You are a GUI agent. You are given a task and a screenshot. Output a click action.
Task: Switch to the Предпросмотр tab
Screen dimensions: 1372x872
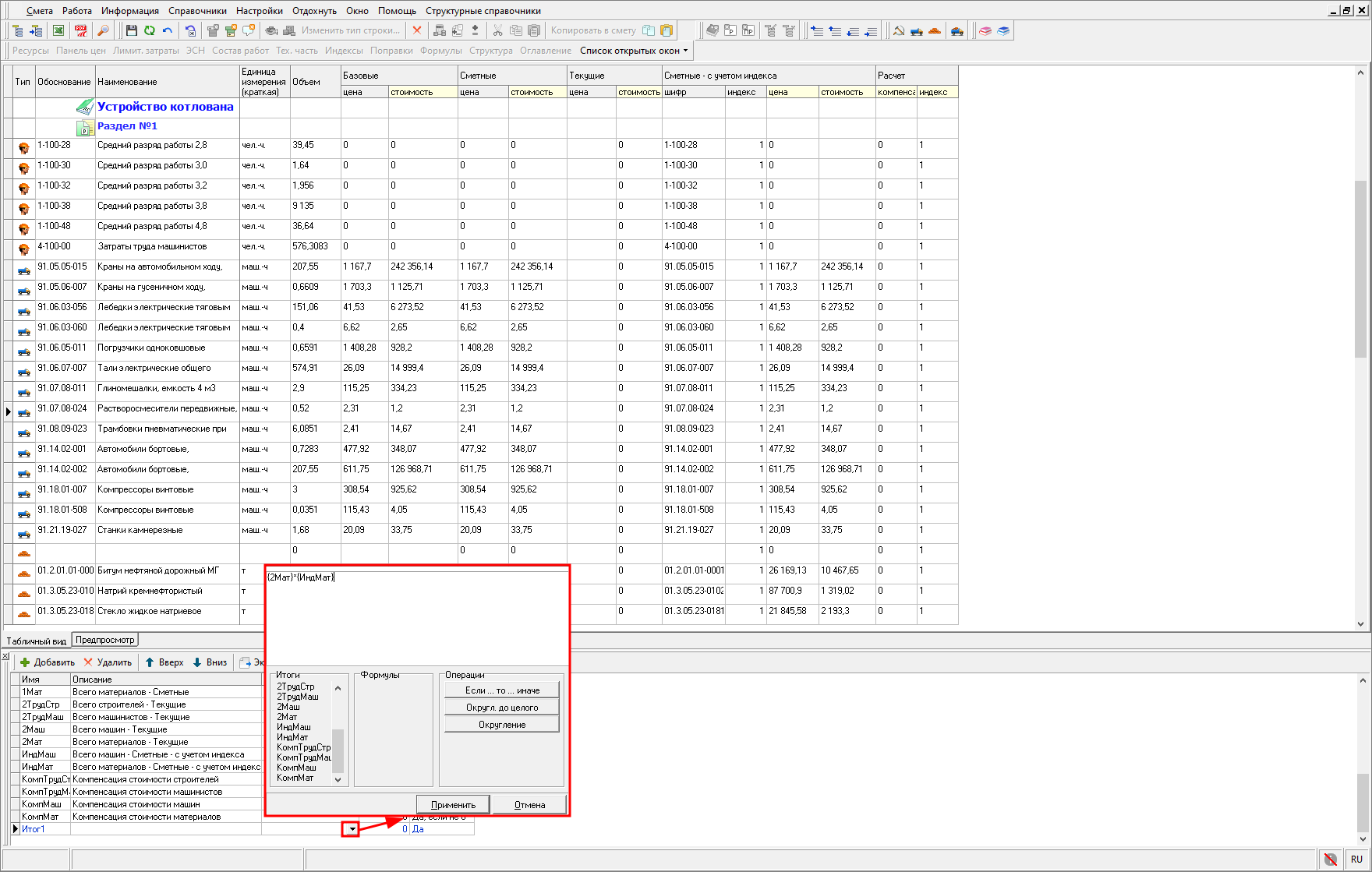(105, 640)
